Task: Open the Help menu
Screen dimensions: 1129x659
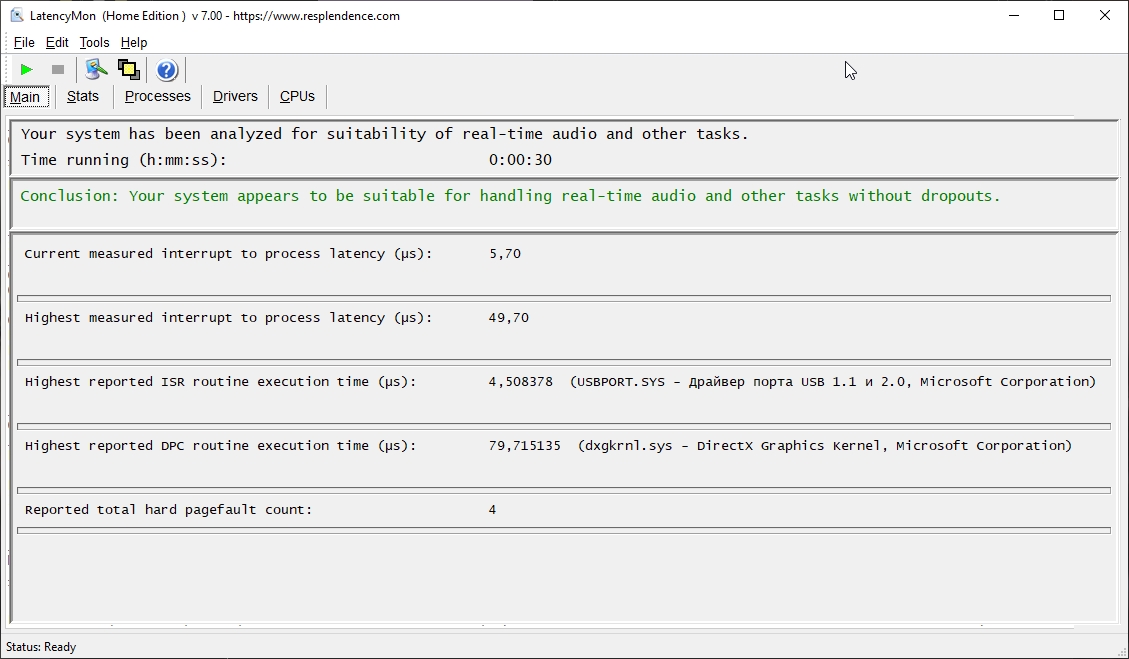Action: (x=134, y=42)
